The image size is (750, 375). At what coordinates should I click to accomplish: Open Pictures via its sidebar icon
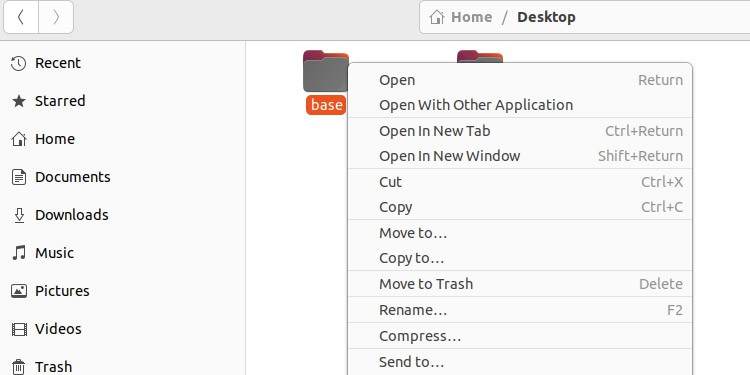tap(19, 291)
